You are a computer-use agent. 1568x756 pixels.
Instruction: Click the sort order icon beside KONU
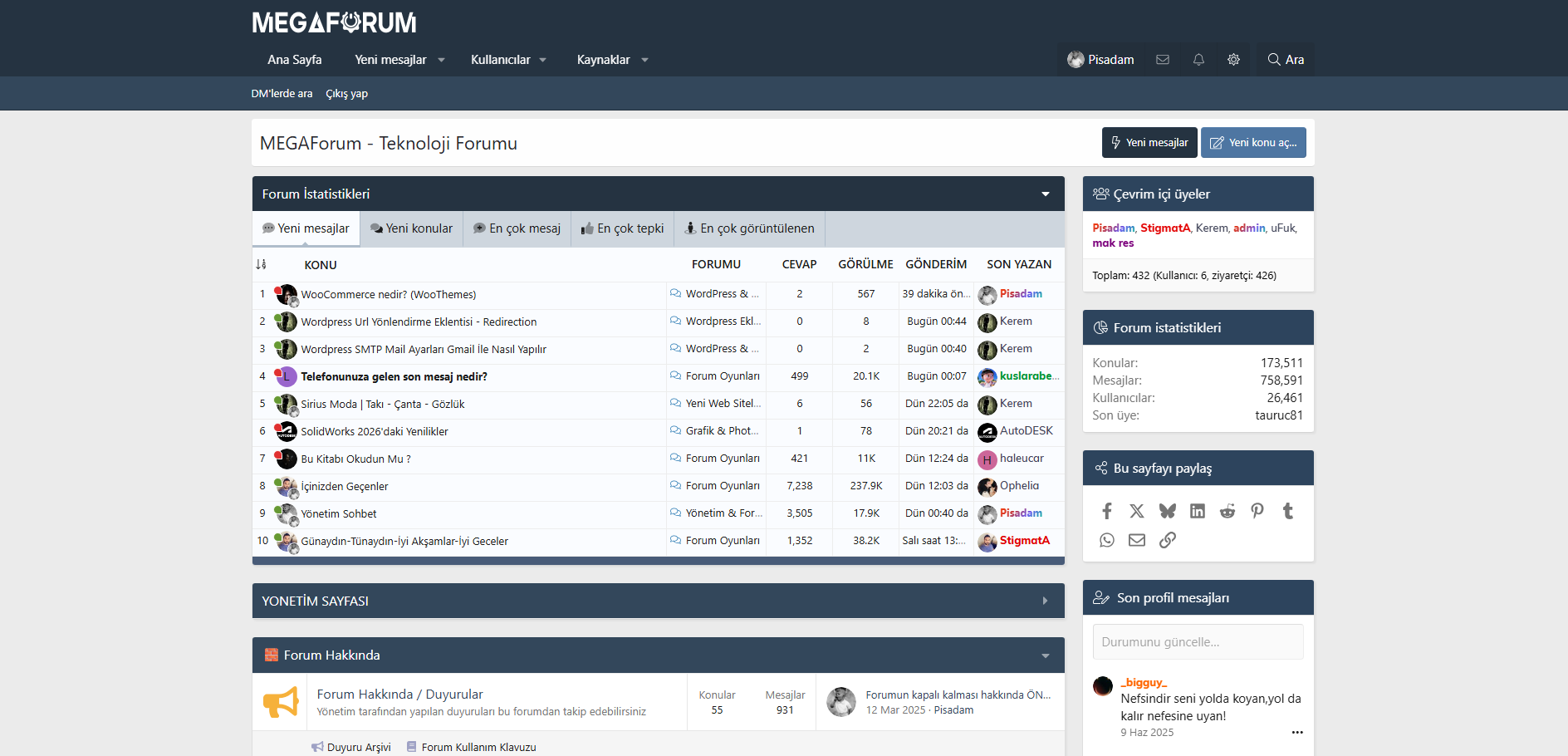261,264
